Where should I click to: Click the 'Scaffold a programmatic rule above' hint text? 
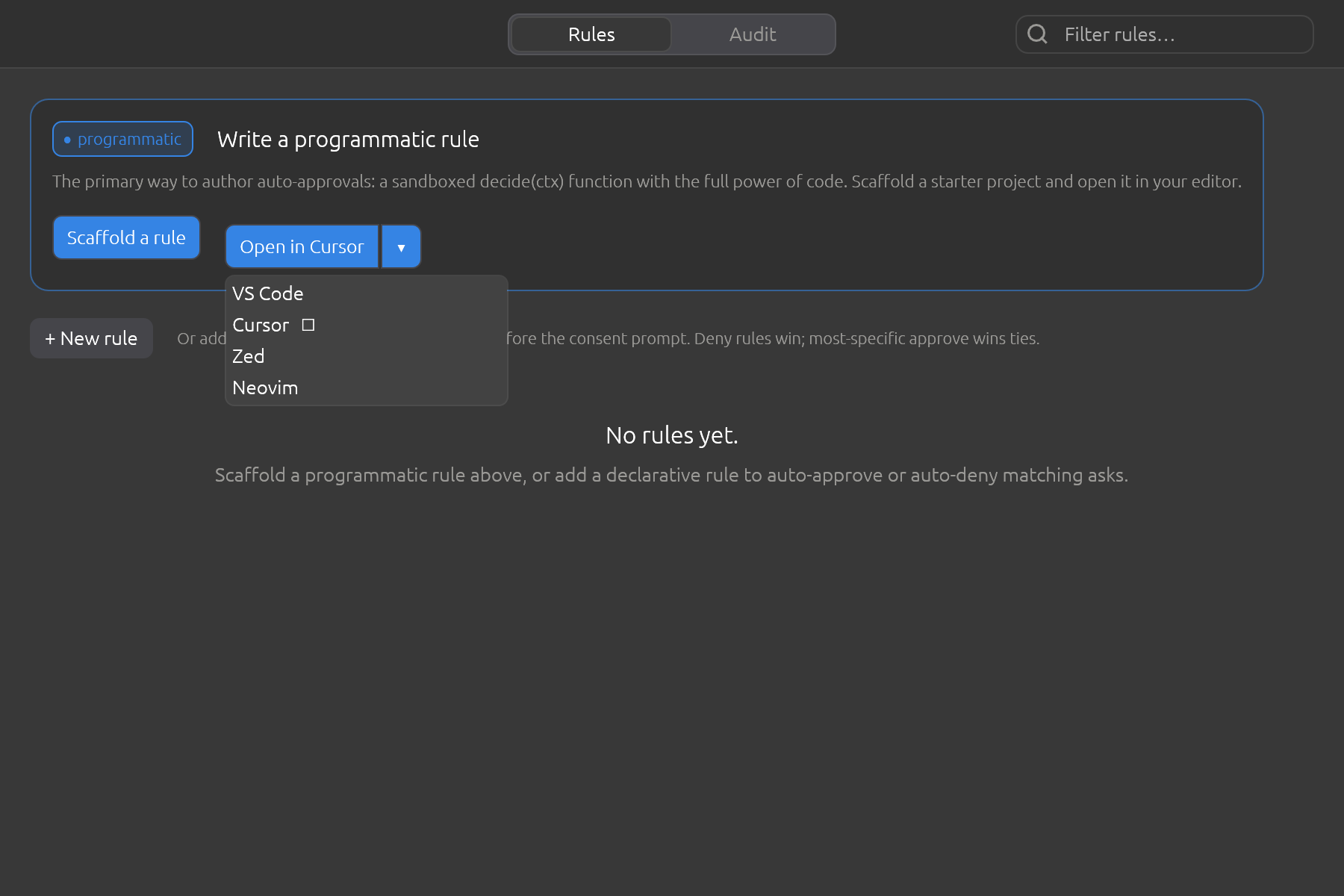(671, 475)
